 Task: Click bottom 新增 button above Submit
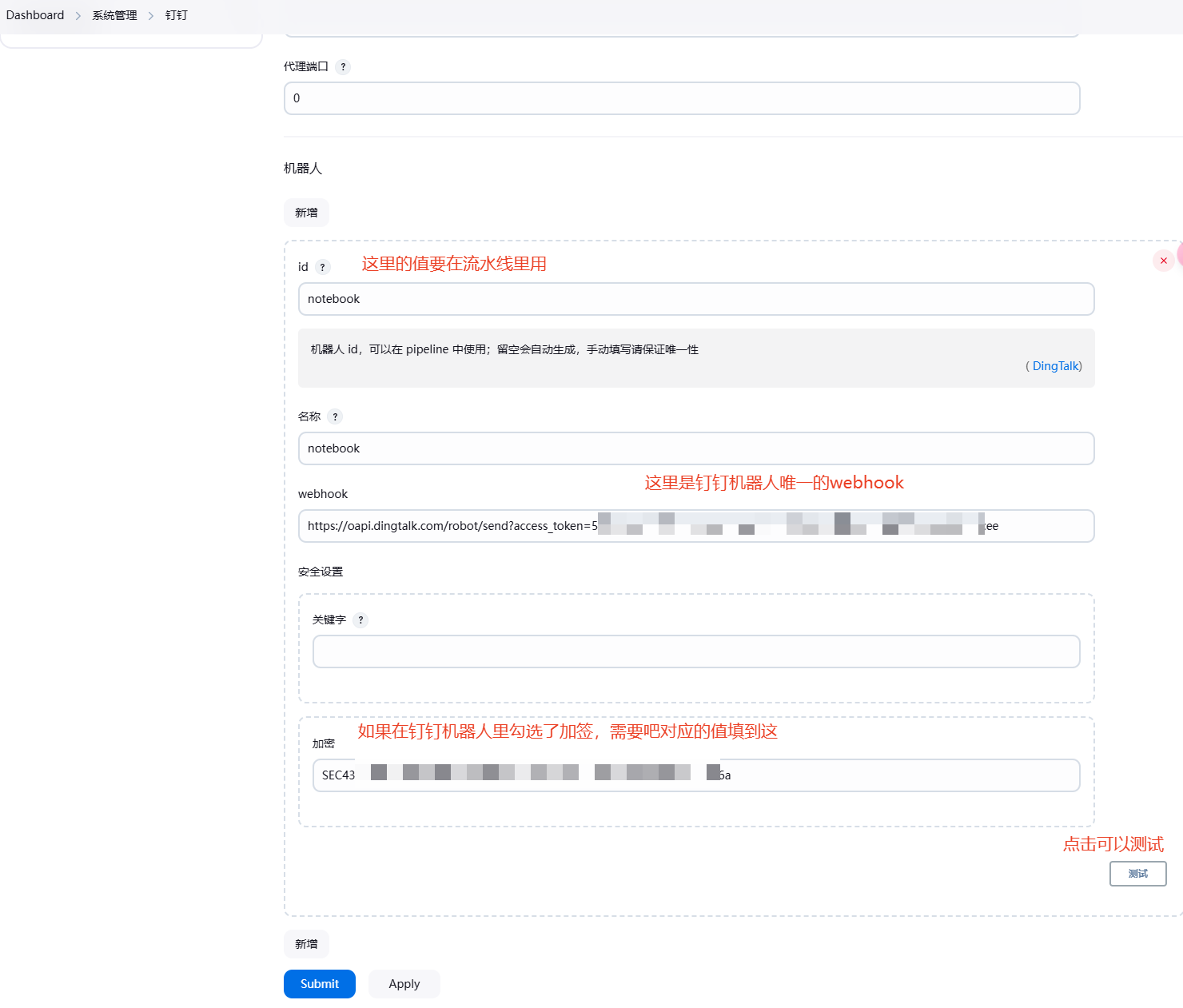click(x=306, y=944)
